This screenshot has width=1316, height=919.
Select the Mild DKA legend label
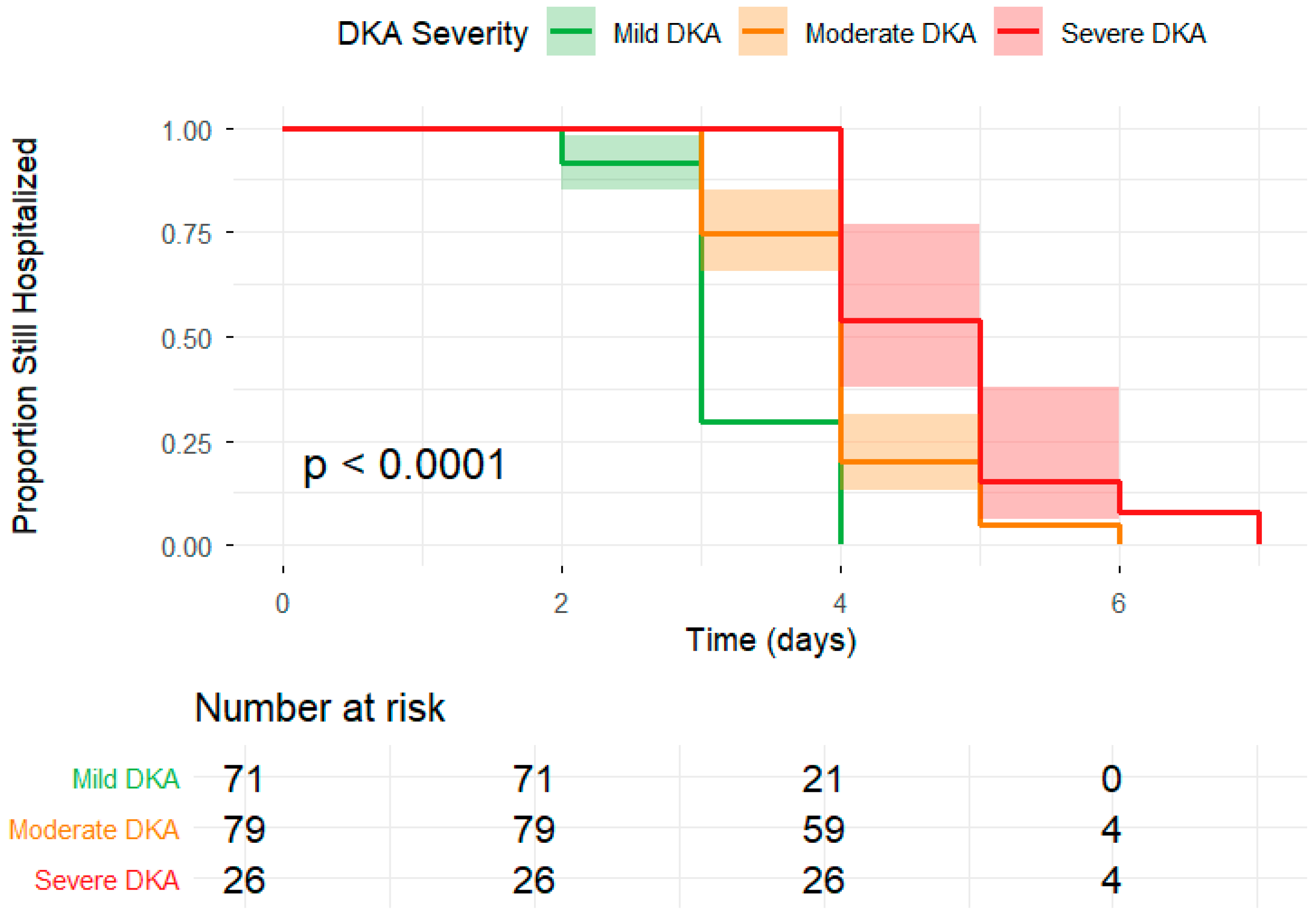(667, 33)
